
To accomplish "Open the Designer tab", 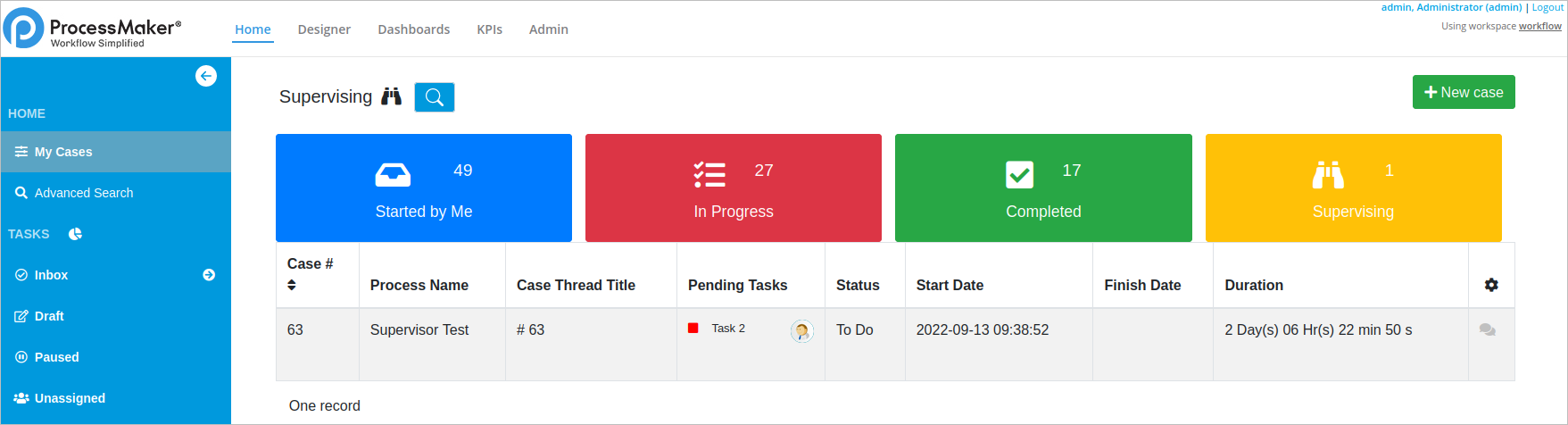I will 324,29.
